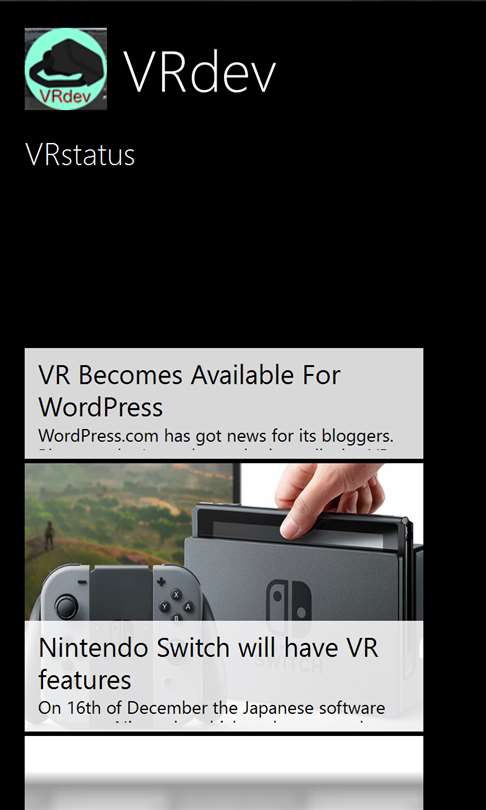Tap the Joy-Con analog stick in photo
The height and width of the screenshot is (810, 486).
67,606
